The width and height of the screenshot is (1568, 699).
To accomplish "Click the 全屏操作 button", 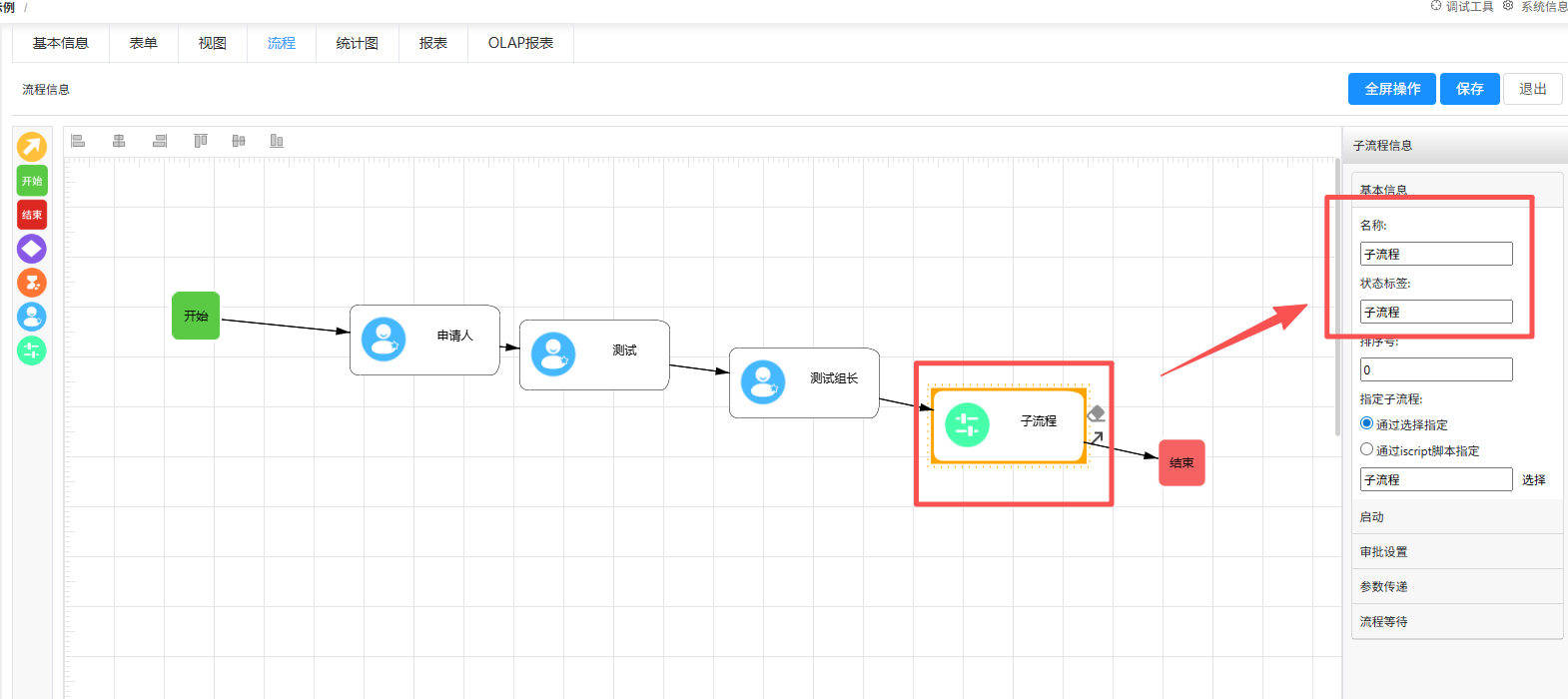I will (1392, 89).
